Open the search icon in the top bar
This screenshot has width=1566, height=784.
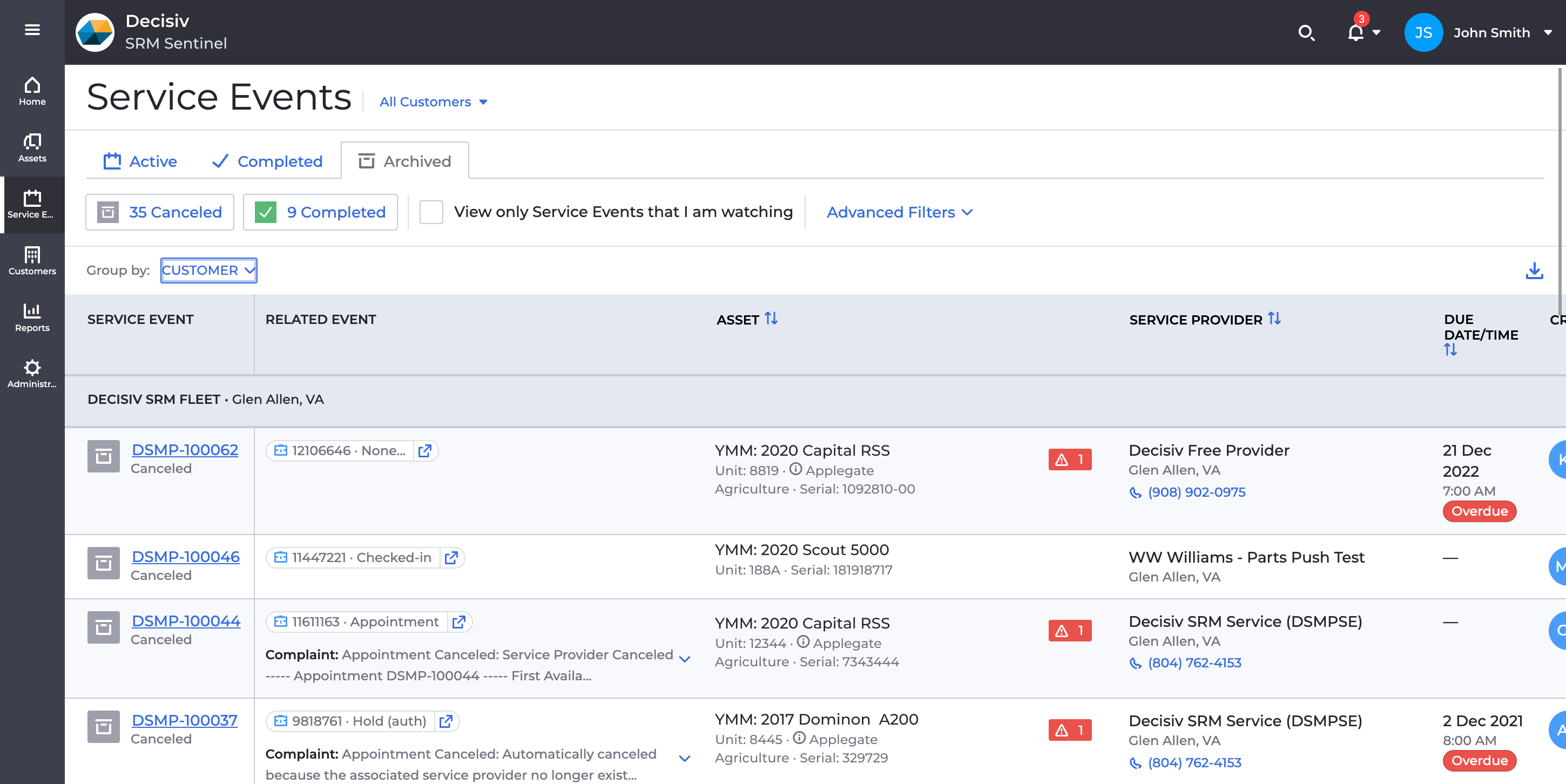[x=1306, y=33]
